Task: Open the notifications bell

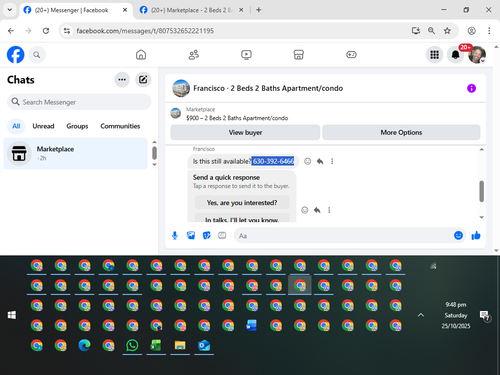Action: point(455,55)
